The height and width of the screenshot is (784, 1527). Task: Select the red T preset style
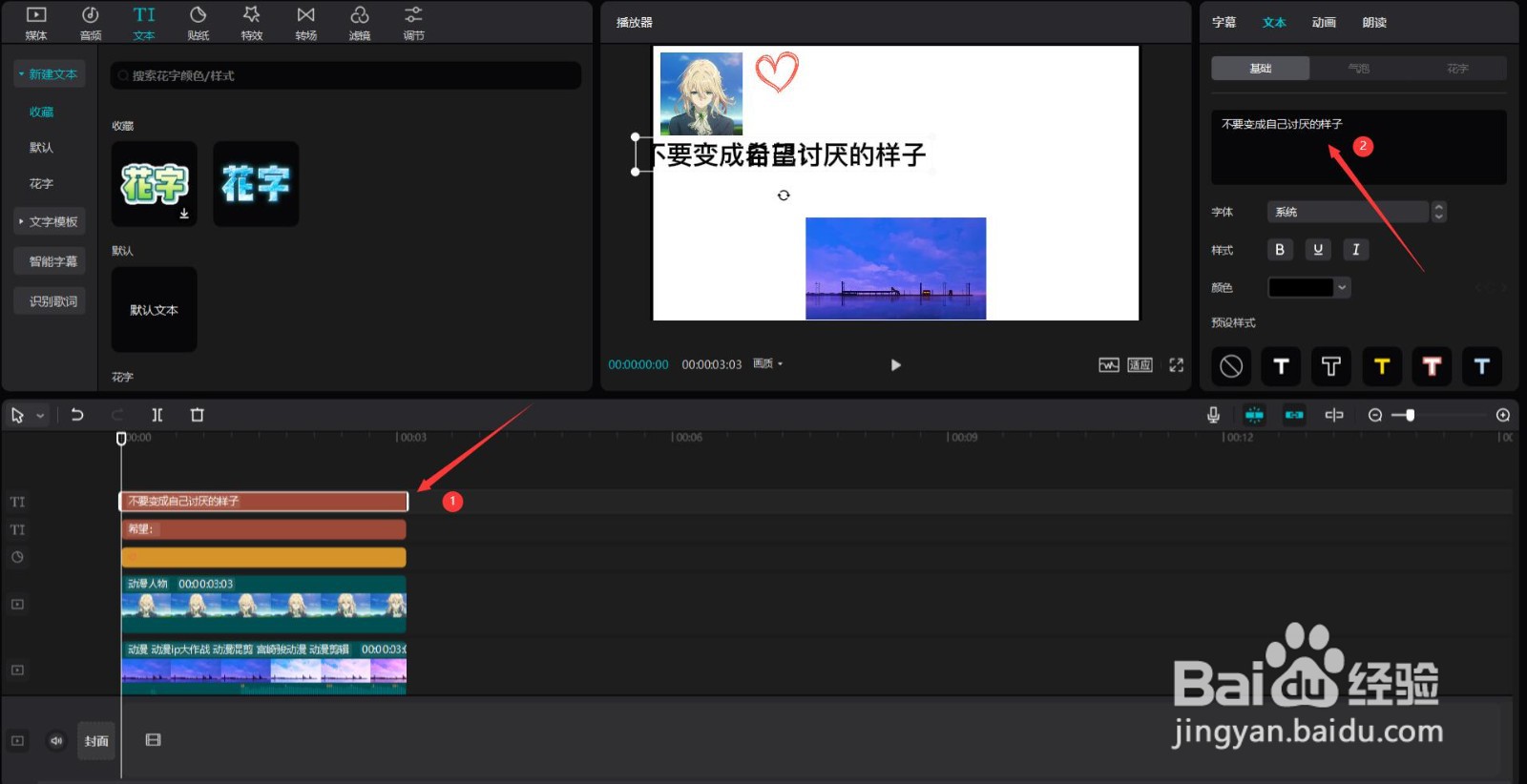pyautogui.click(x=1432, y=366)
